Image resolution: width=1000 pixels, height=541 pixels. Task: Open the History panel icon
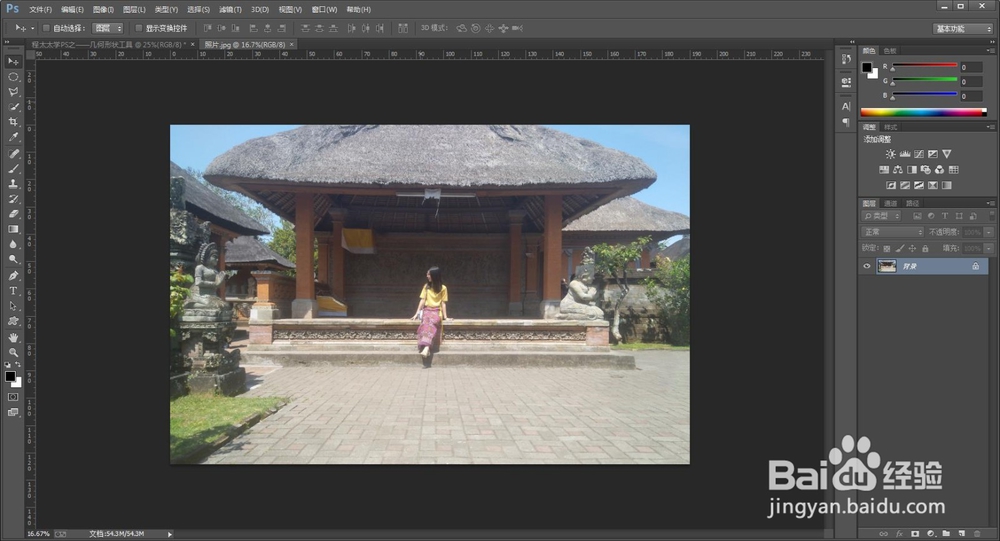(846, 59)
